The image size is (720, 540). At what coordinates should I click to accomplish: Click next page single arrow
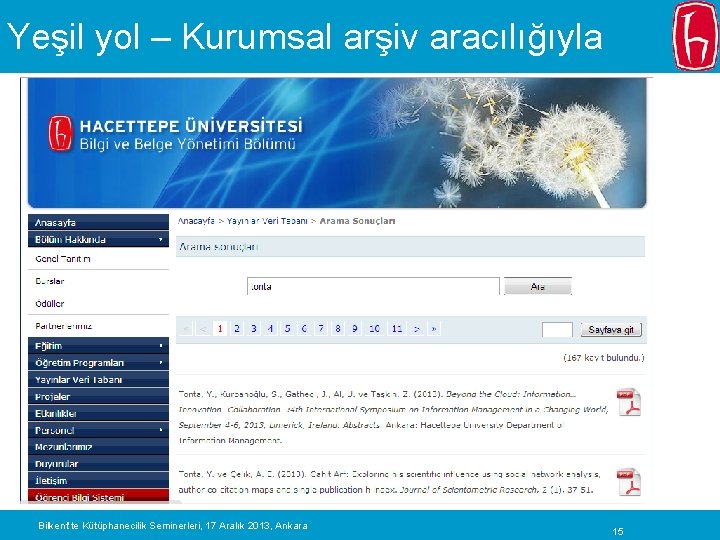(416, 329)
